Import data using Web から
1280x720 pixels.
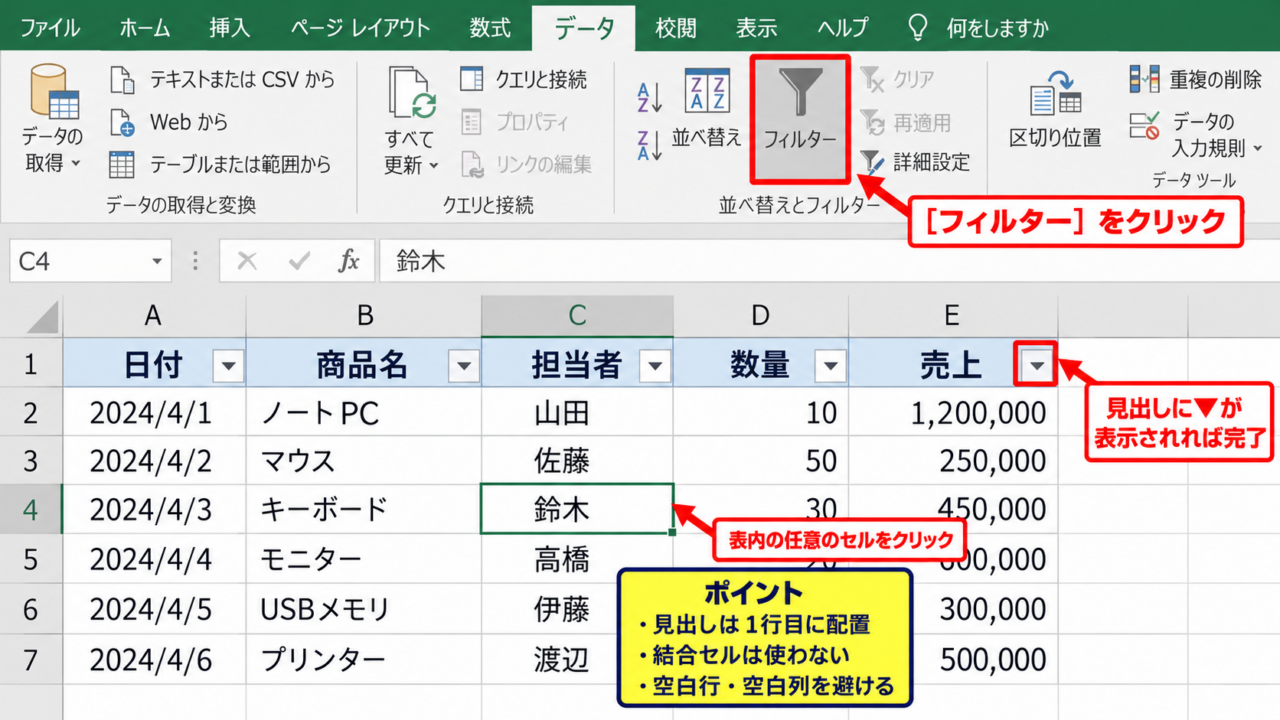pos(169,122)
